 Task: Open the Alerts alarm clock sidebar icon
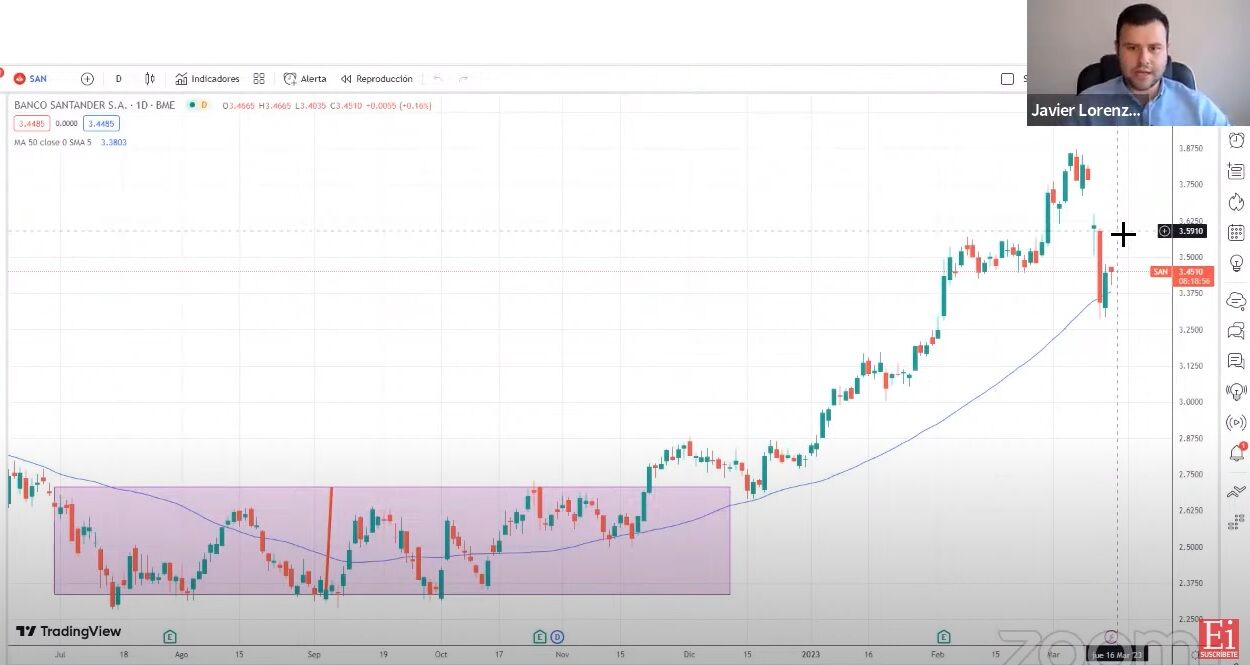tap(1236, 140)
